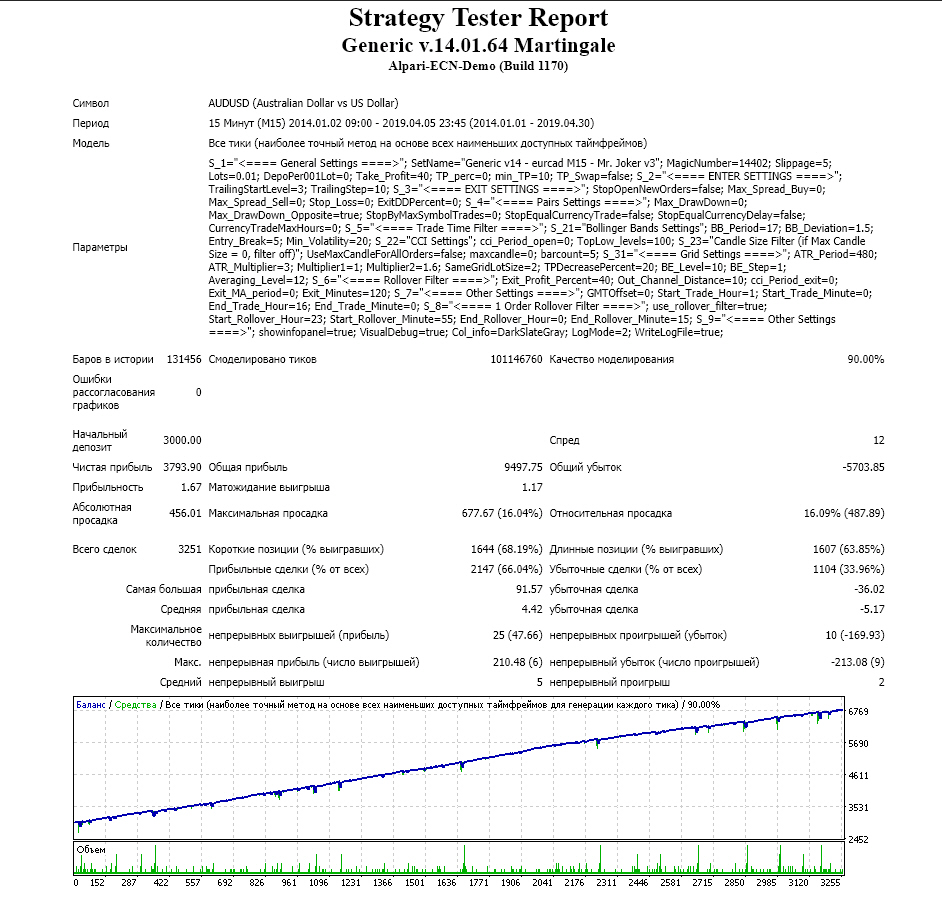
Task: Click Общий убыток value -5703.85
Action: 863,467
